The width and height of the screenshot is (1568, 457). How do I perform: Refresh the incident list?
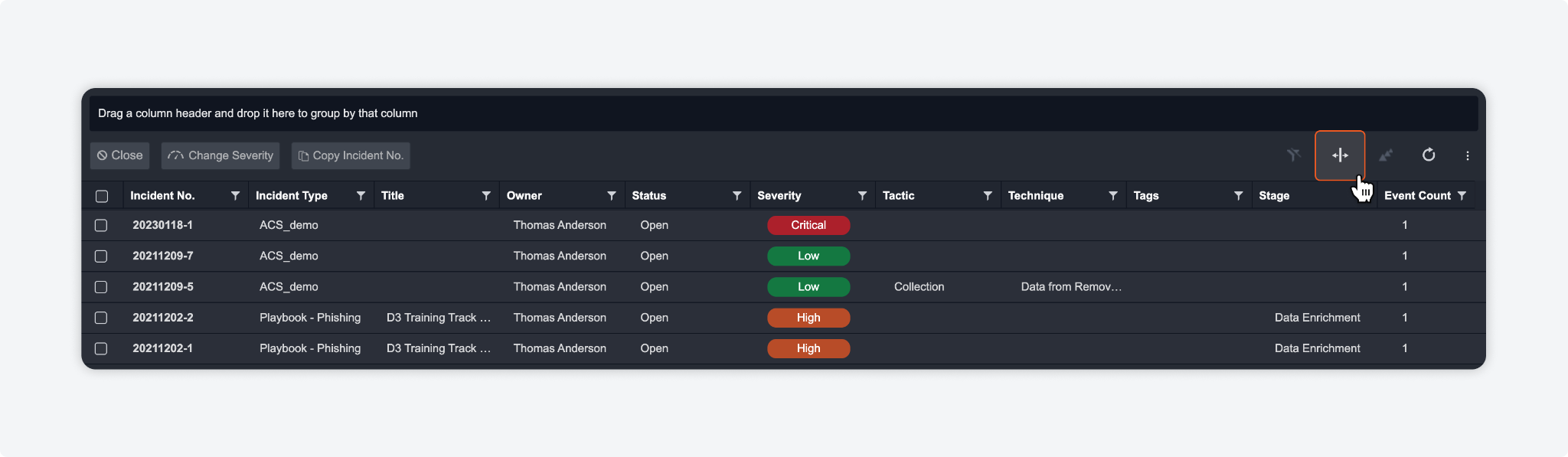coord(1429,155)
